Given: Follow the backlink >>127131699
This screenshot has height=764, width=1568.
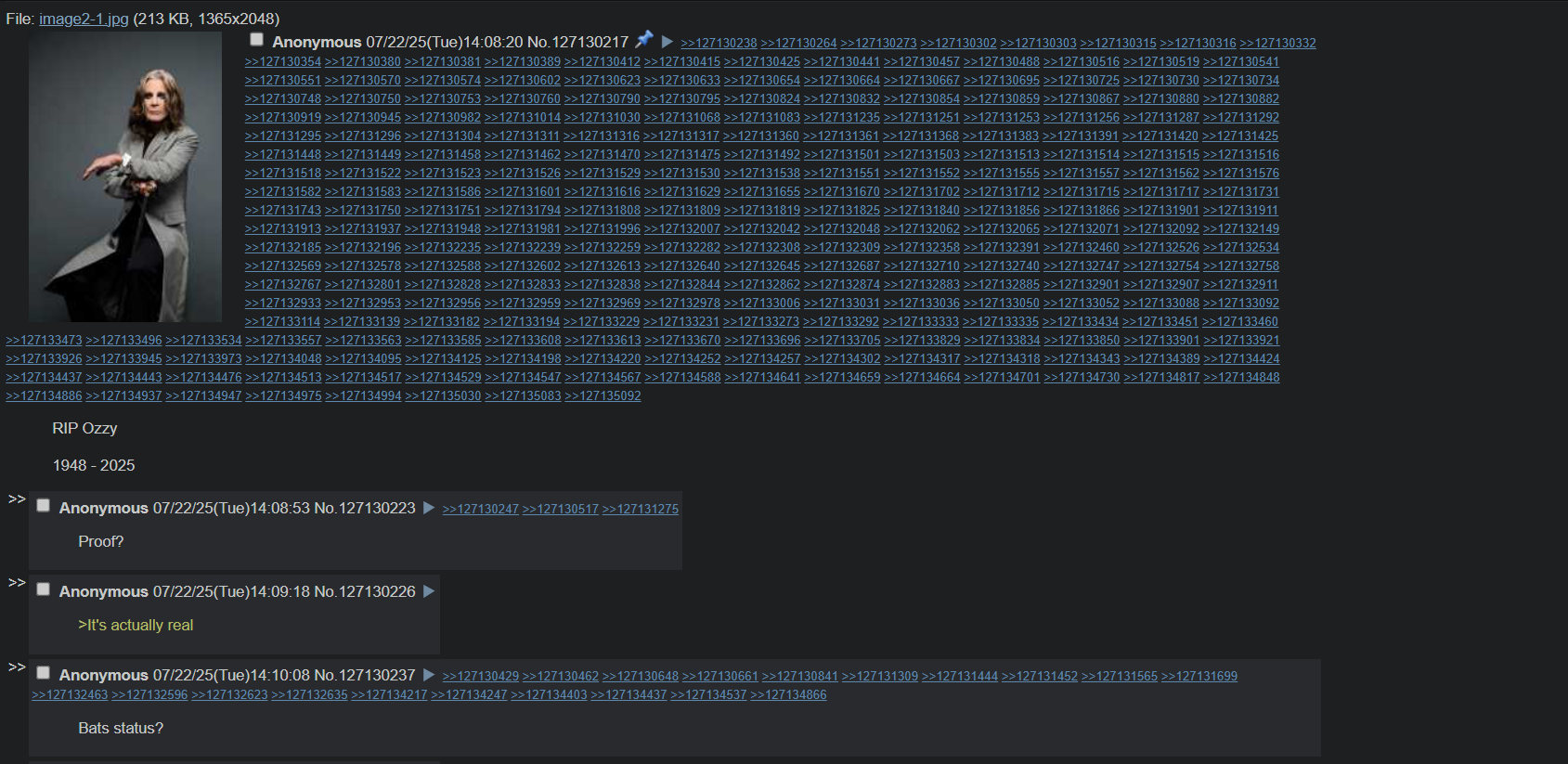Looking at the screenshot, I should pos(1199,677).
